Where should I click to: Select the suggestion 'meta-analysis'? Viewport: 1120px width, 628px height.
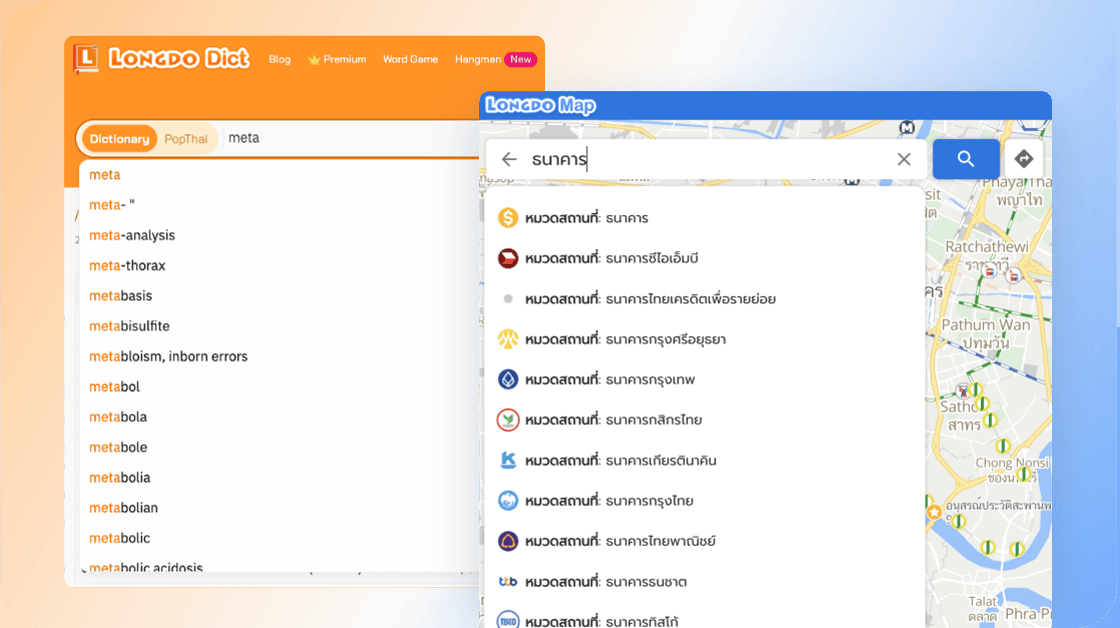pyautogui.click(x=132, y=235)
